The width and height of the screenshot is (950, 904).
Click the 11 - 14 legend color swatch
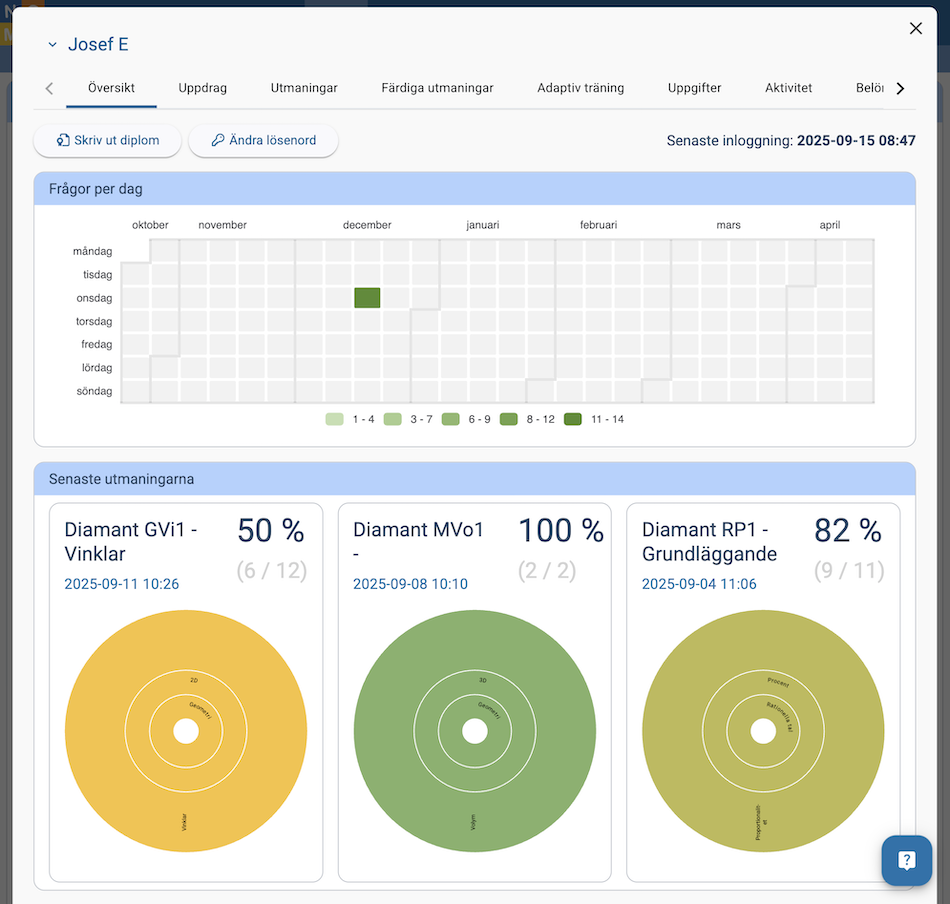tap(573, 419)
